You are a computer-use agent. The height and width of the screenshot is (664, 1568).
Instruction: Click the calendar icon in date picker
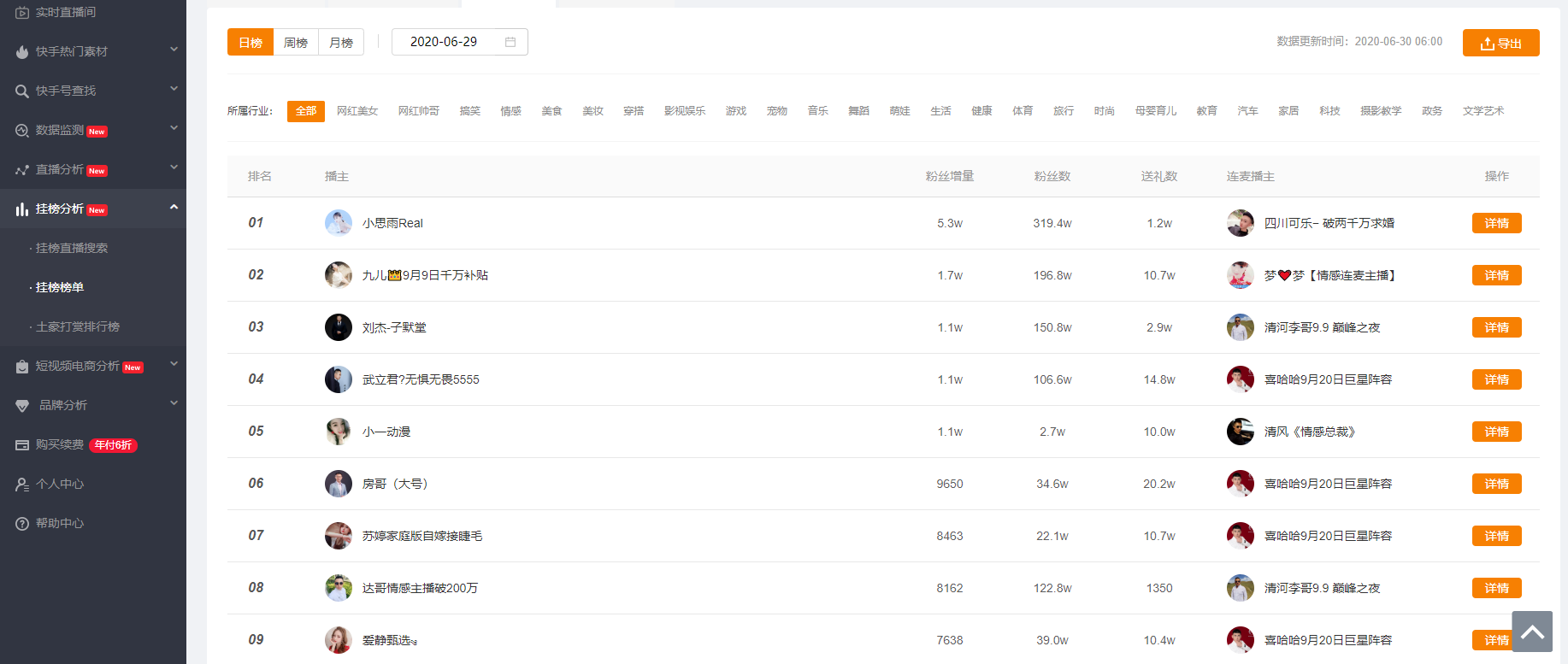(x=510, y=42)
